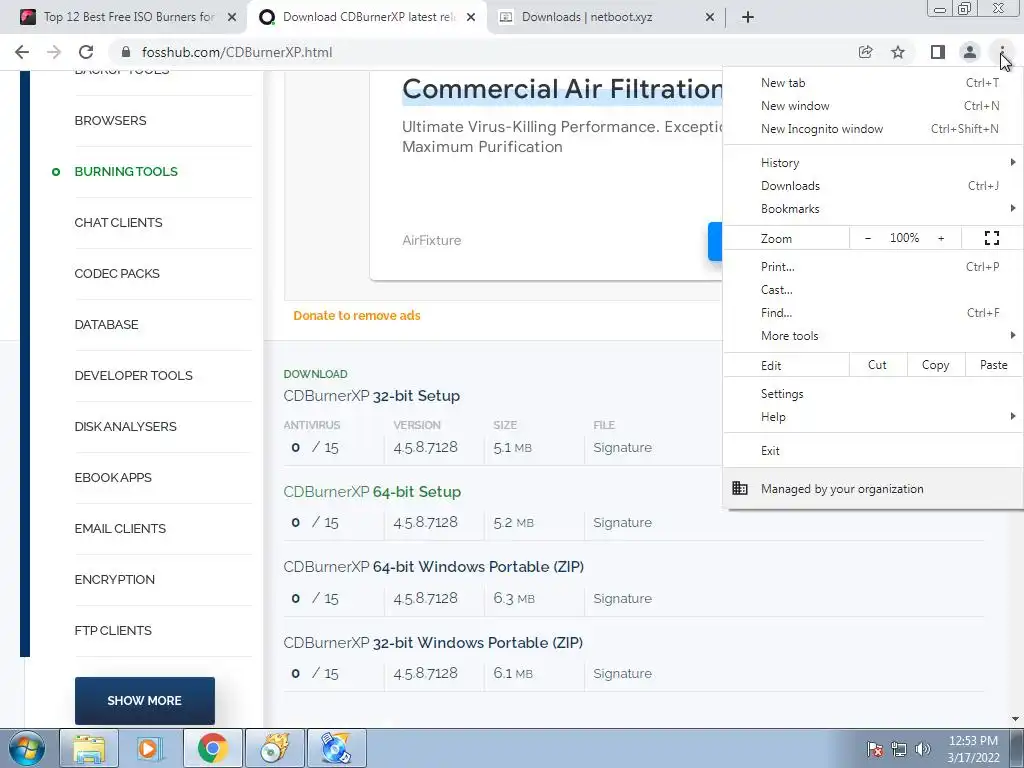Expand History submenu
1024x768 pixels.
tap(872, 163)
